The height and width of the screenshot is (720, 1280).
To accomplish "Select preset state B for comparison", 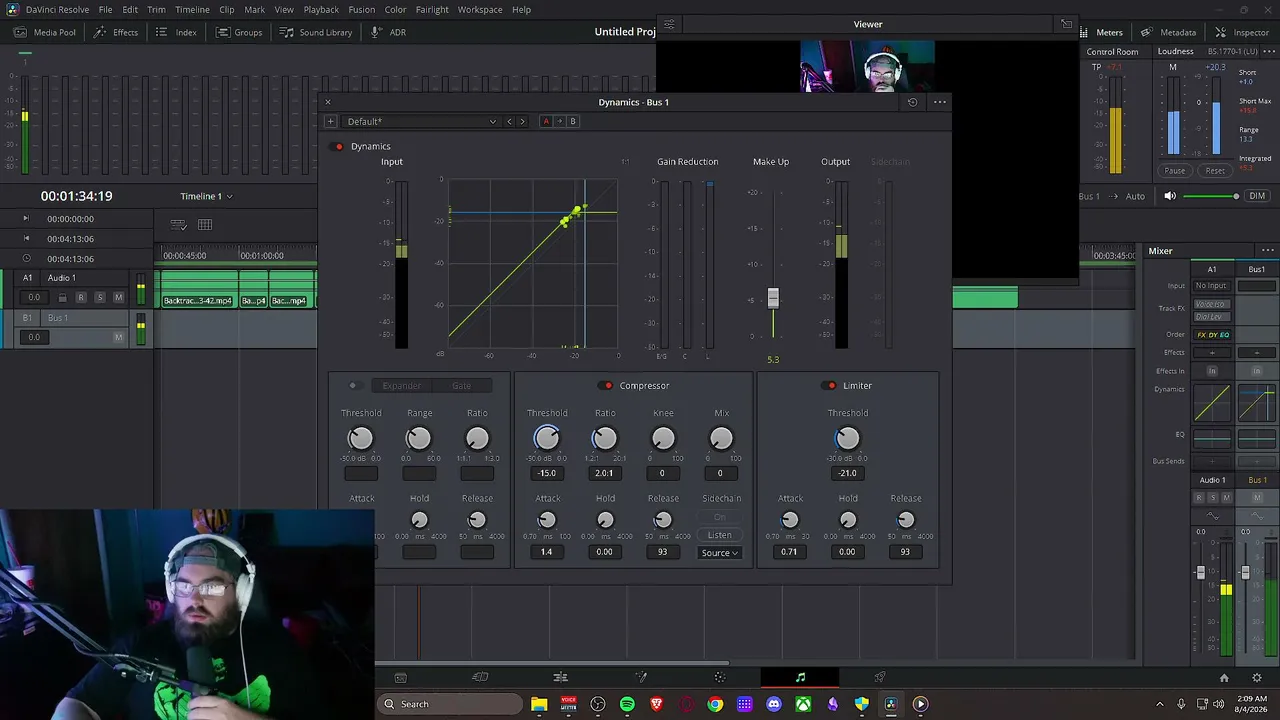I will click(x=573, y=121).
